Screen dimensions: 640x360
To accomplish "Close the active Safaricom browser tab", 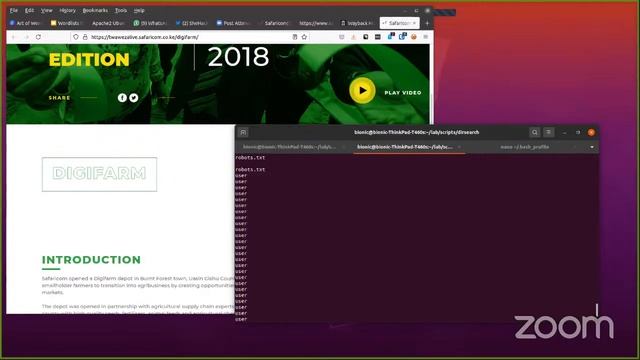I will tap(414, 23).
